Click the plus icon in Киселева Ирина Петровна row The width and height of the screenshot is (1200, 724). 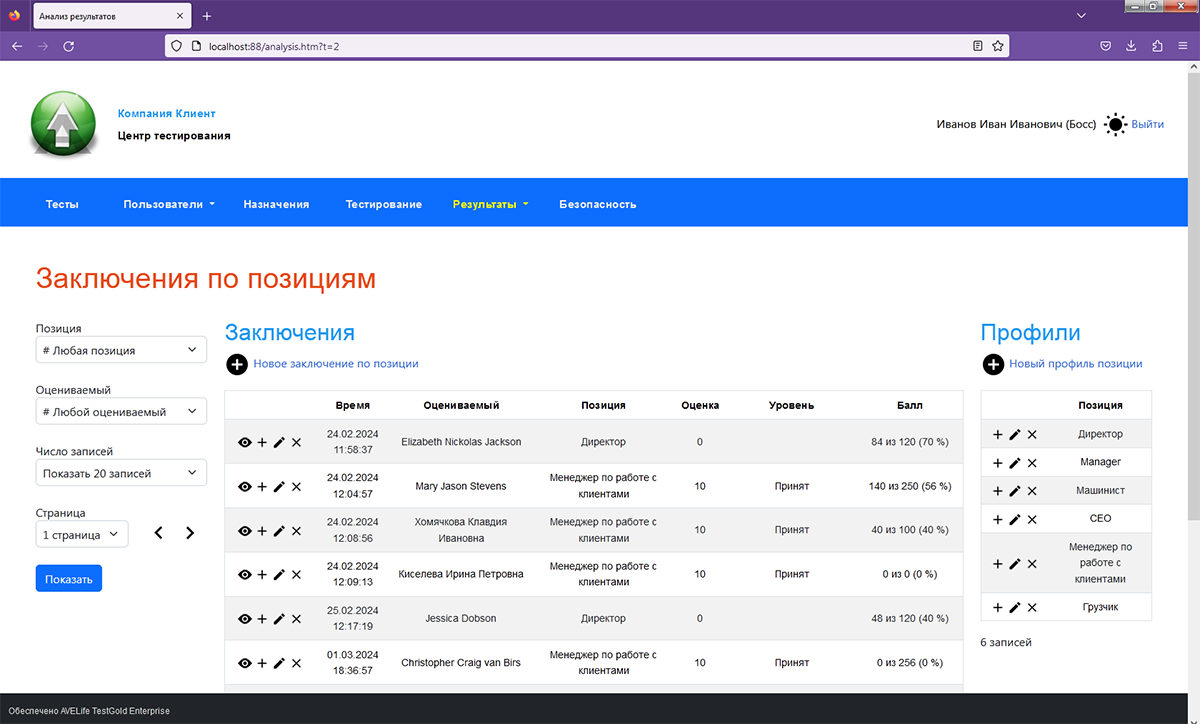point(262,575)
